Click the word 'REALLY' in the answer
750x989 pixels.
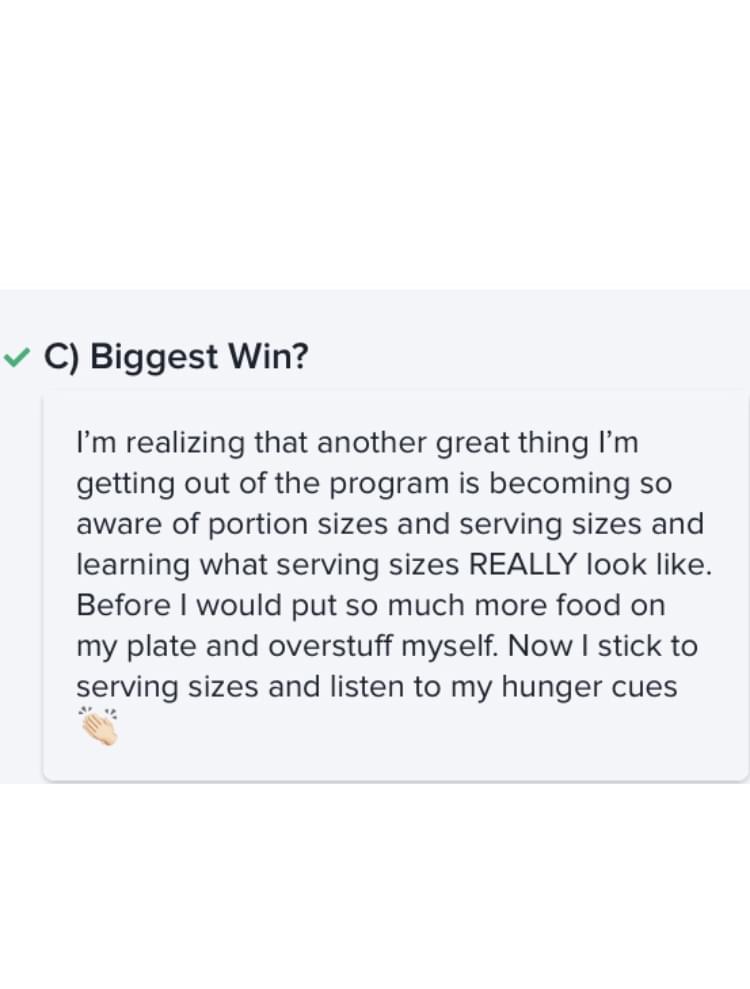click(523, 564)
